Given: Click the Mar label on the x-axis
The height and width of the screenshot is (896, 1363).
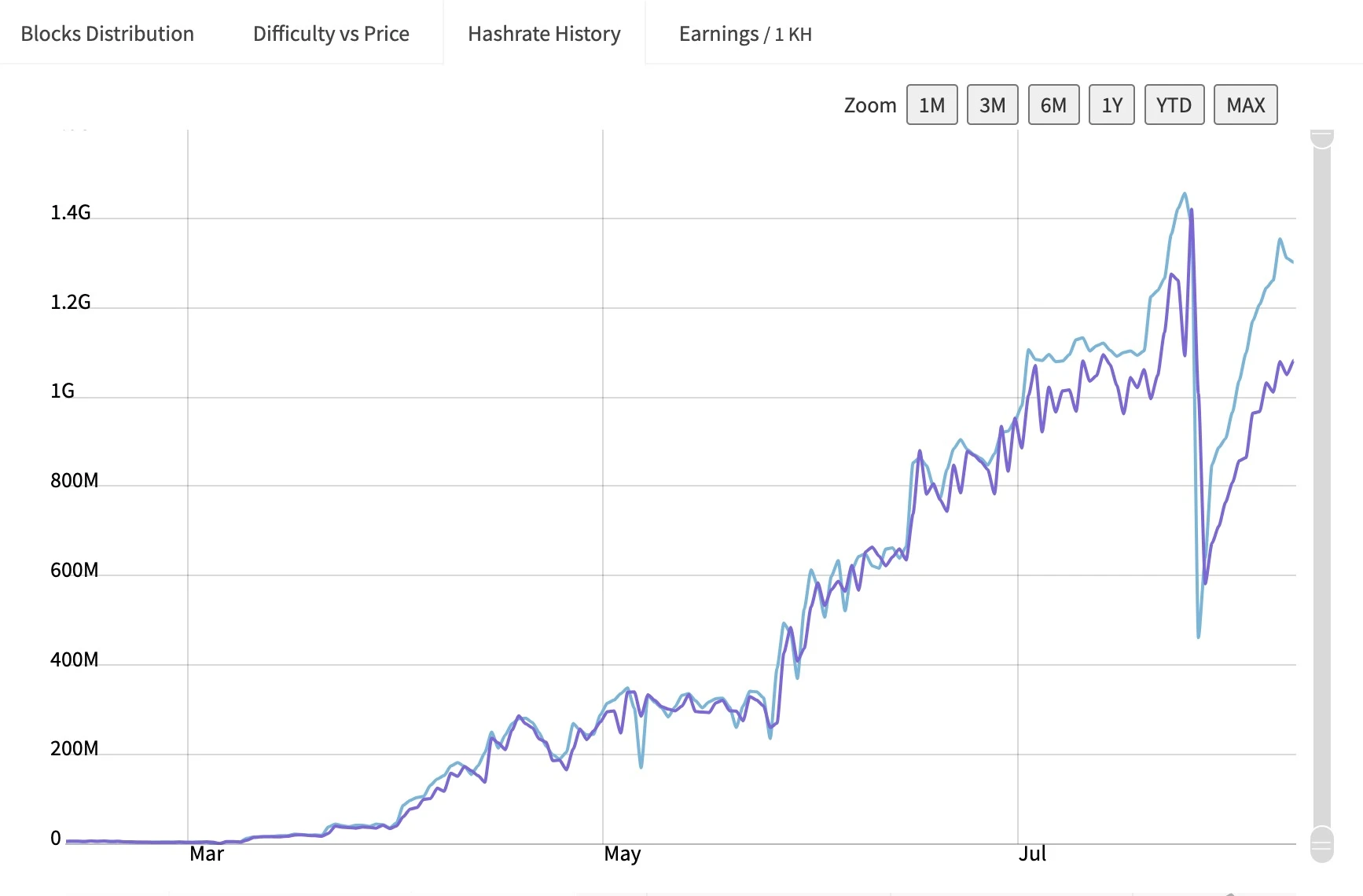Looking at the screenshot, I should [x=207, y=854].
